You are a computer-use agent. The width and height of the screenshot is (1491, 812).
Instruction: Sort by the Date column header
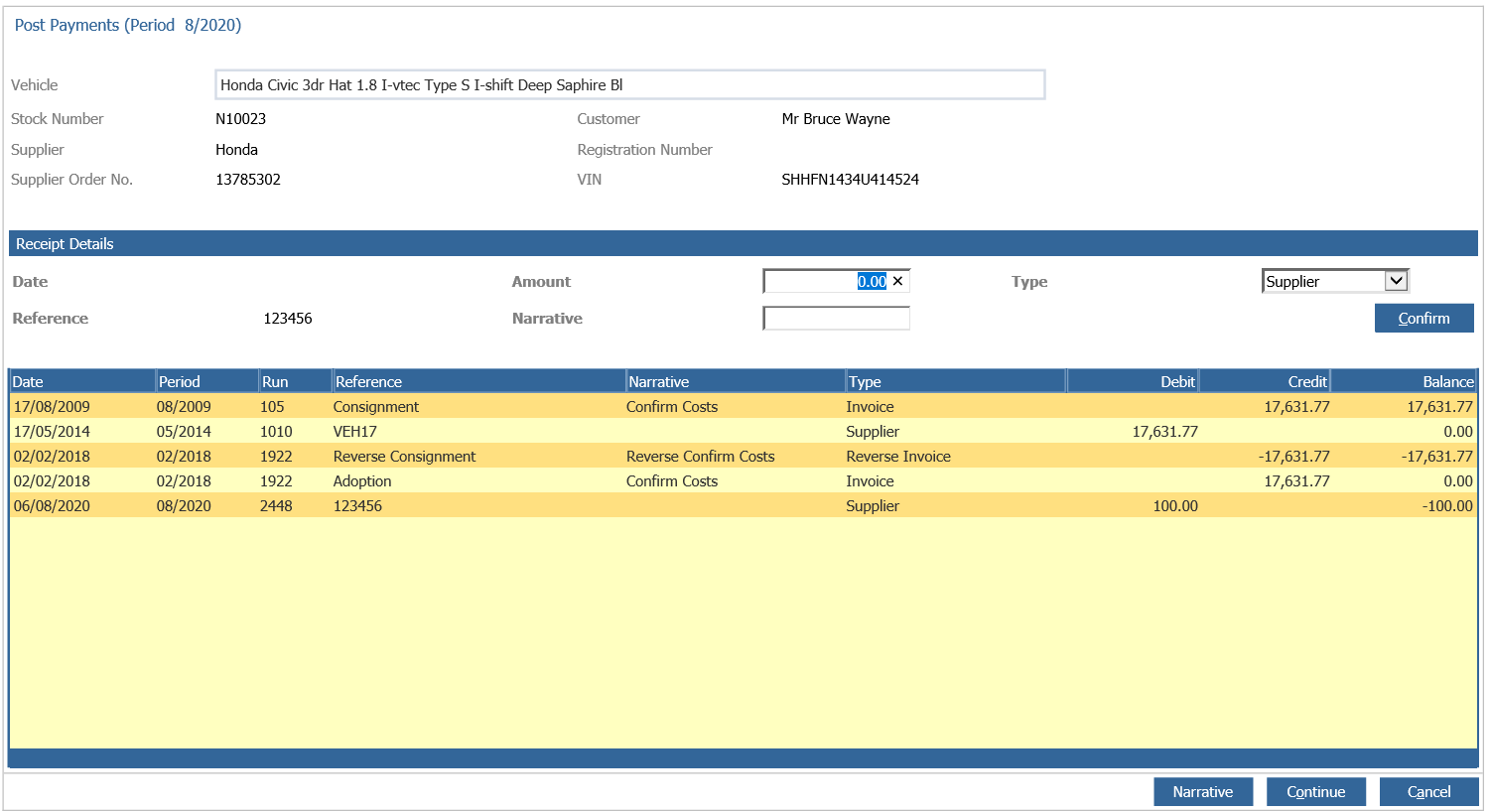pos(82,381)
